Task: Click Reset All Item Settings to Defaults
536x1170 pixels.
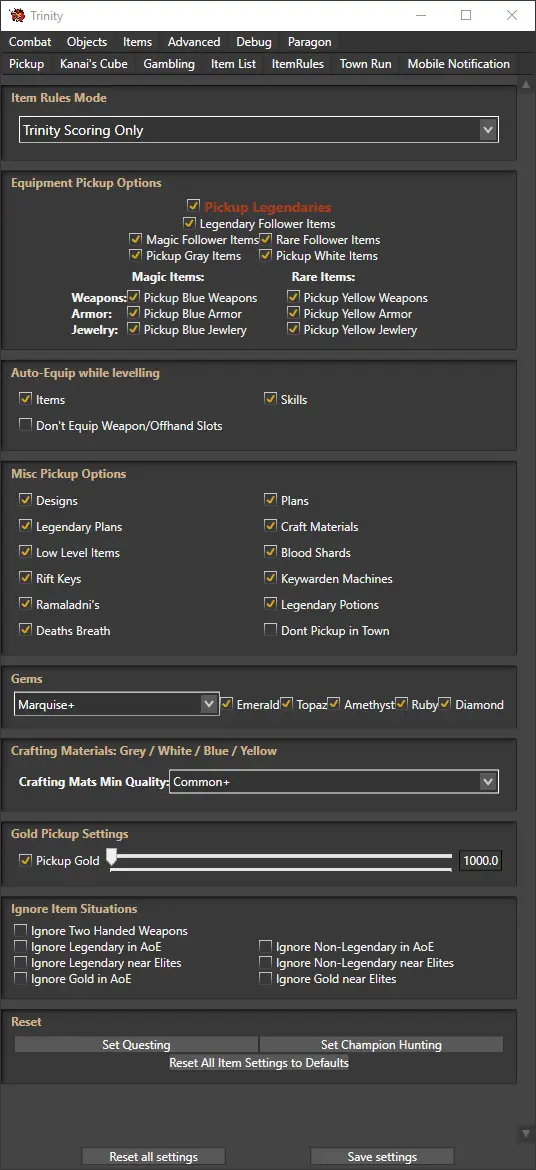Action: [259, 1062]
